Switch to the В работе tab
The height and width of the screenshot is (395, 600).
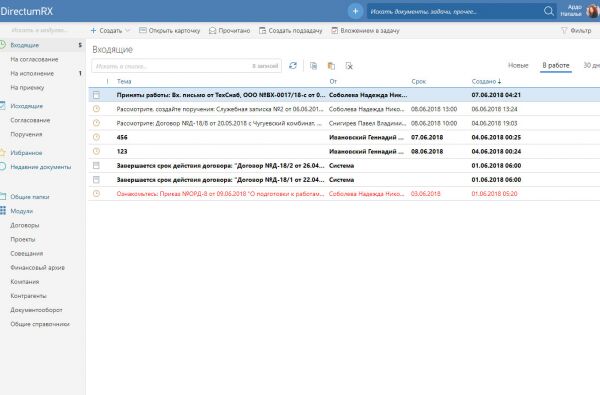click(x=556, y=65)
